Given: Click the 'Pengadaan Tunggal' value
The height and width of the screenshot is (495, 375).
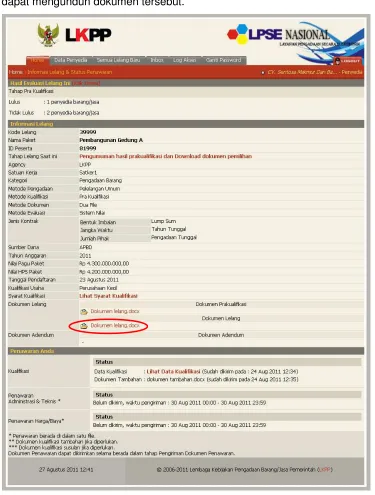Looking at the screenshot, I should [174, 237].
